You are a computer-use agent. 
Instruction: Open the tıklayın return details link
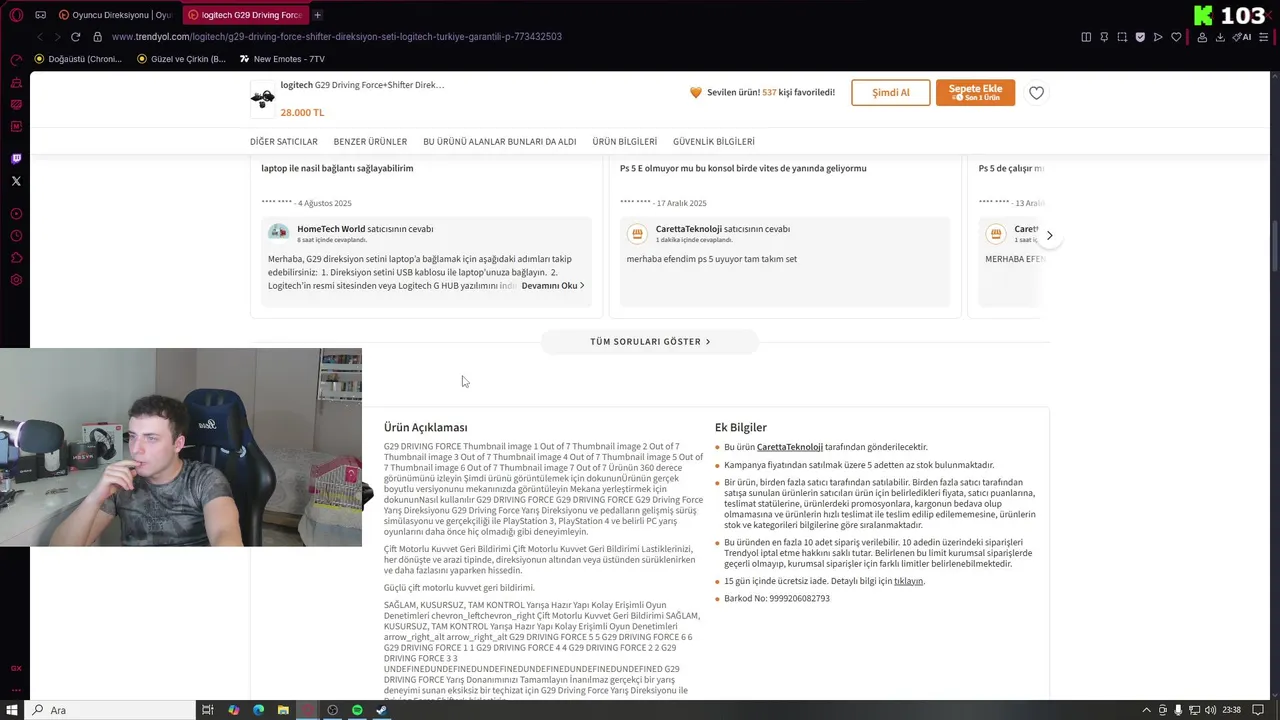point(909,581)
